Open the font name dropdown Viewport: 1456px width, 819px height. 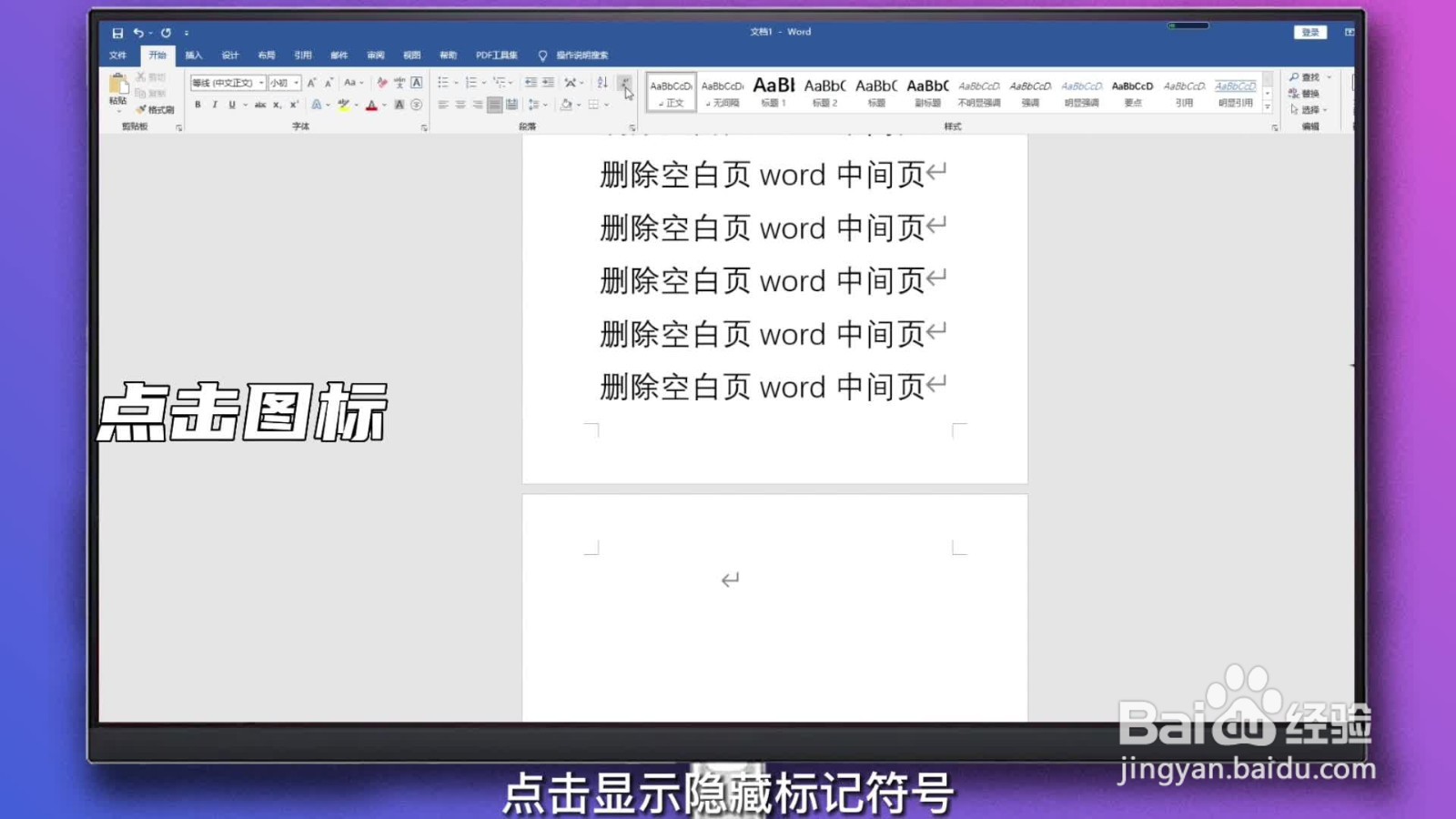point(260,83)
